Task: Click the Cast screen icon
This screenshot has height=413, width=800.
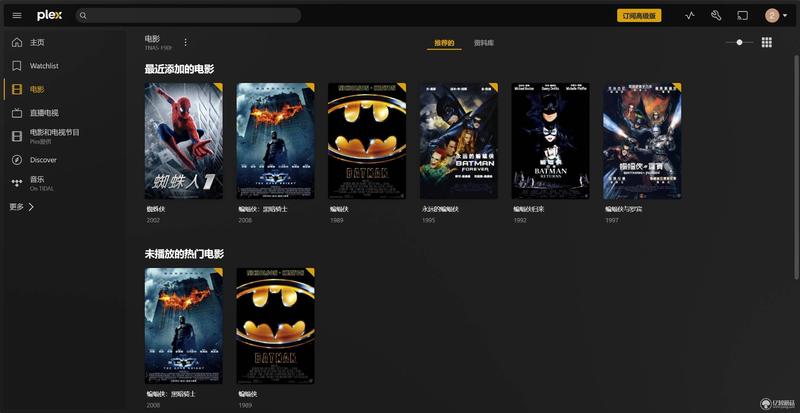Action: coord(742,15)
